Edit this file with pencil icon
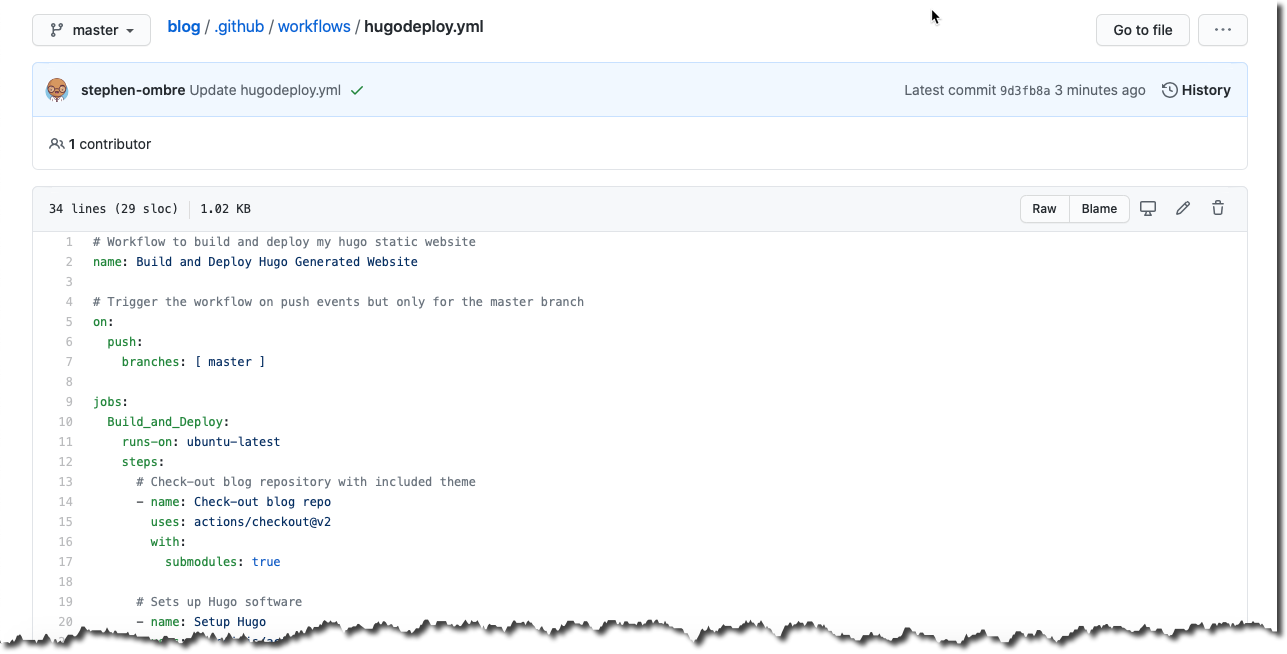The image size is (1287, 654). (x=1183, y=208)
